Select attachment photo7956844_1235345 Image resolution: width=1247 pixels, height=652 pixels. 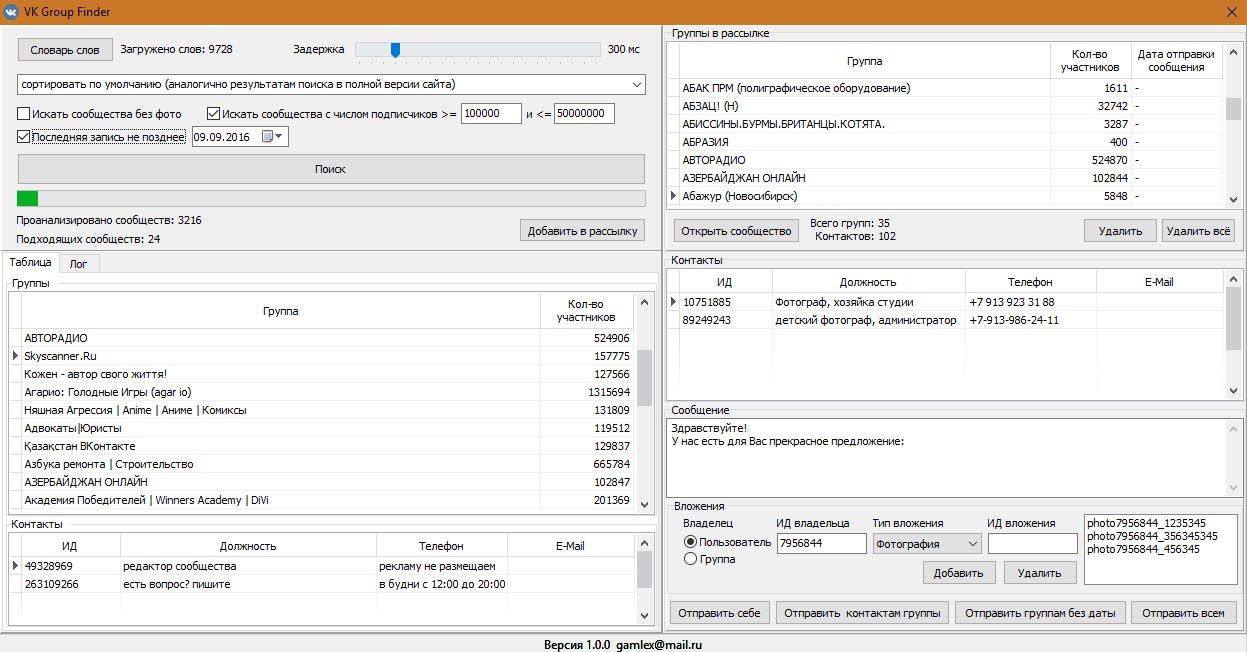point(1146,523)
